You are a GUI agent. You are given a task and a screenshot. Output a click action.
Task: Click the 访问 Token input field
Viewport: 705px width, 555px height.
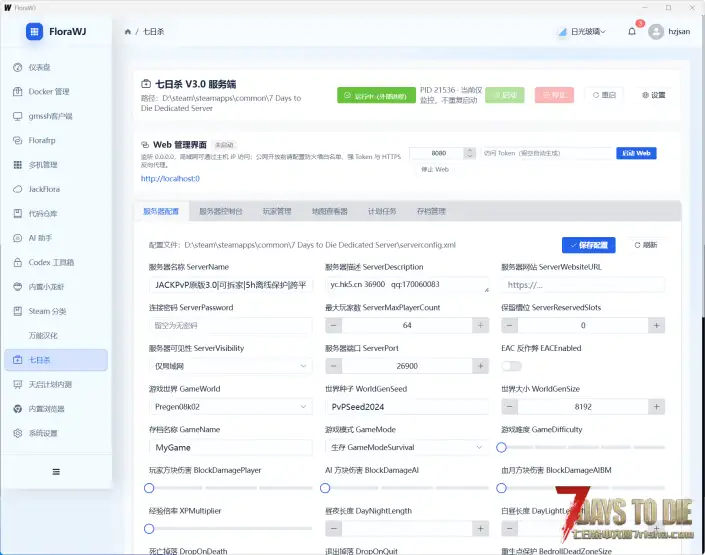point(546,153)
